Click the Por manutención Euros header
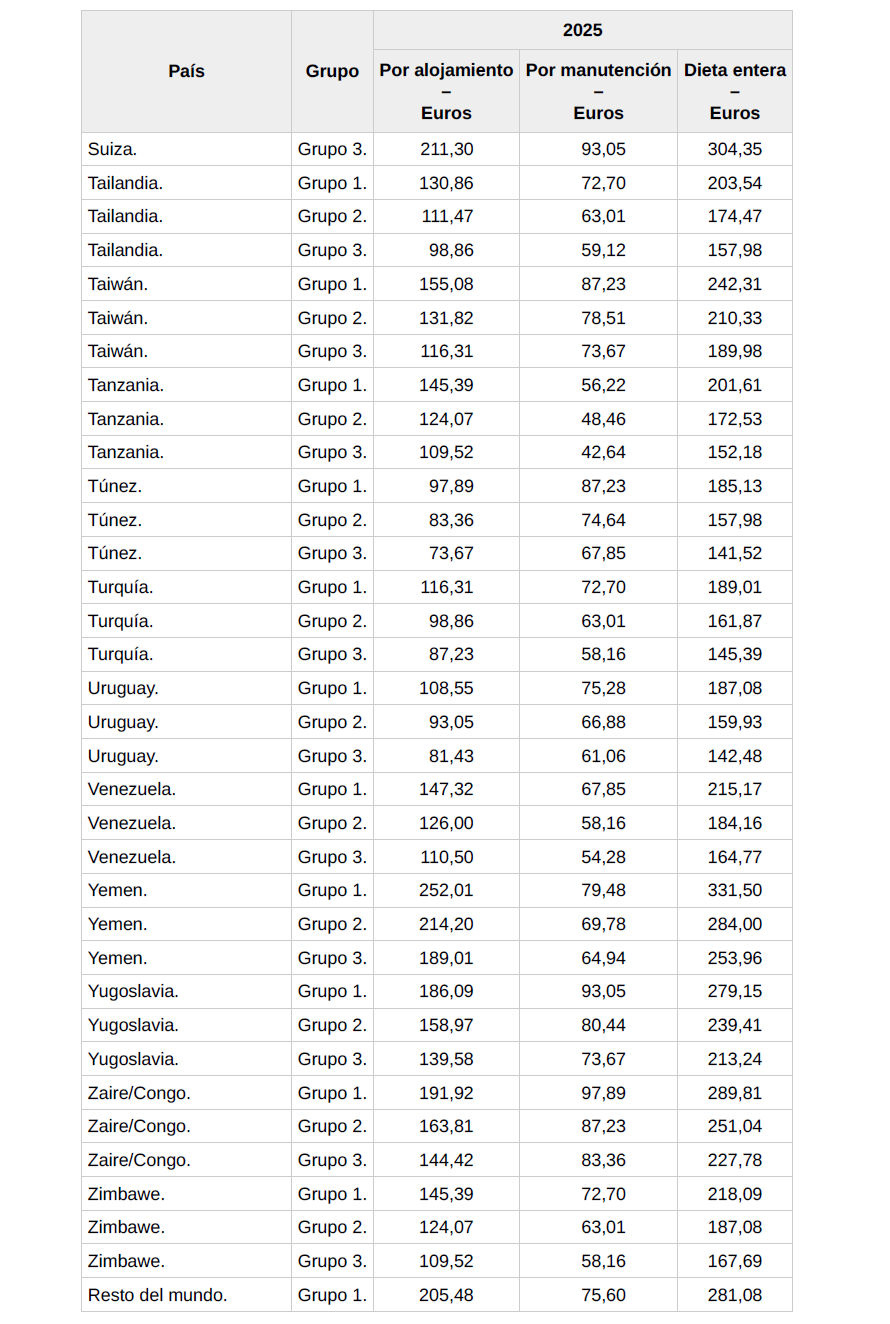Screen dimensions: 890x1324 (598, 91)
